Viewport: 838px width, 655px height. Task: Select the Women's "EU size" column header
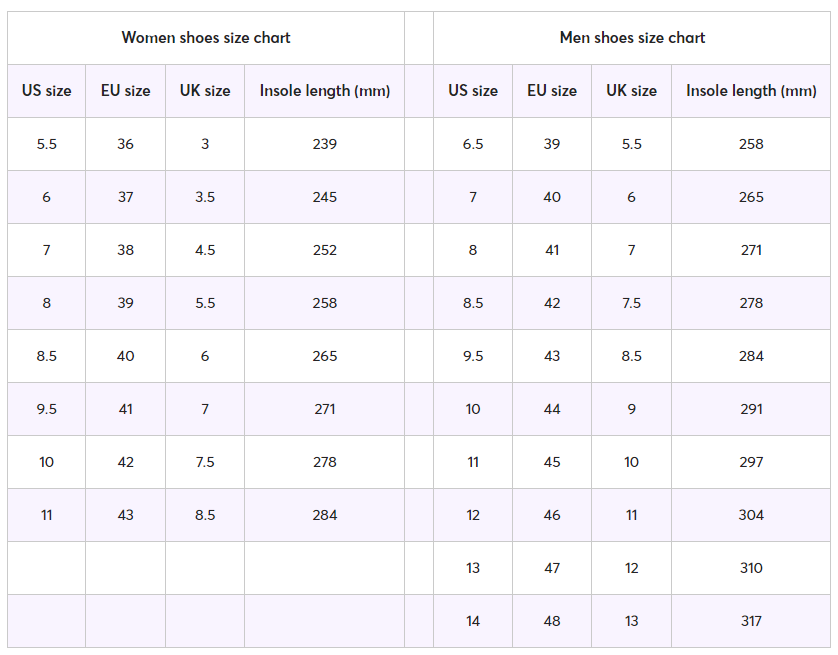coord(125,91)
